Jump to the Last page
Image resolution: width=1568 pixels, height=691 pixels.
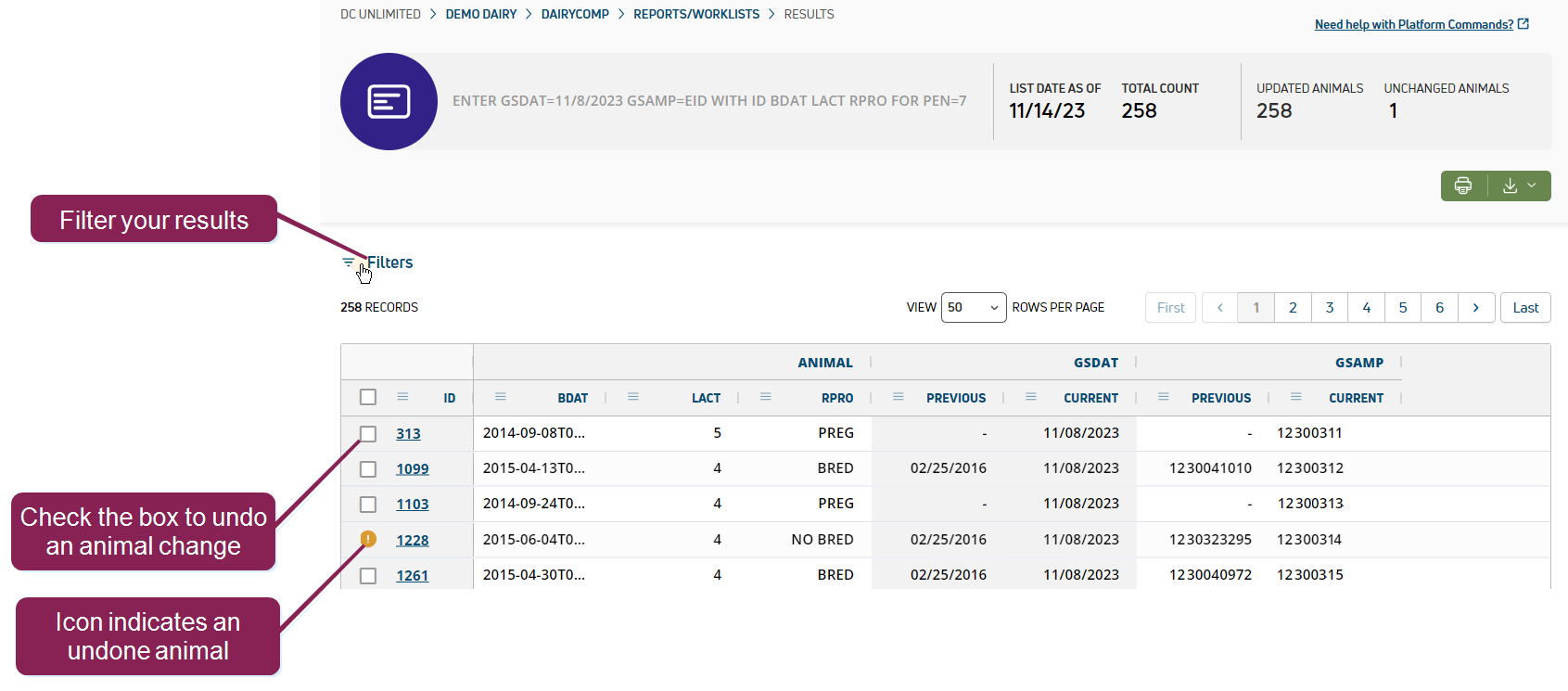pyautogui.click(x=1524, y=308)
